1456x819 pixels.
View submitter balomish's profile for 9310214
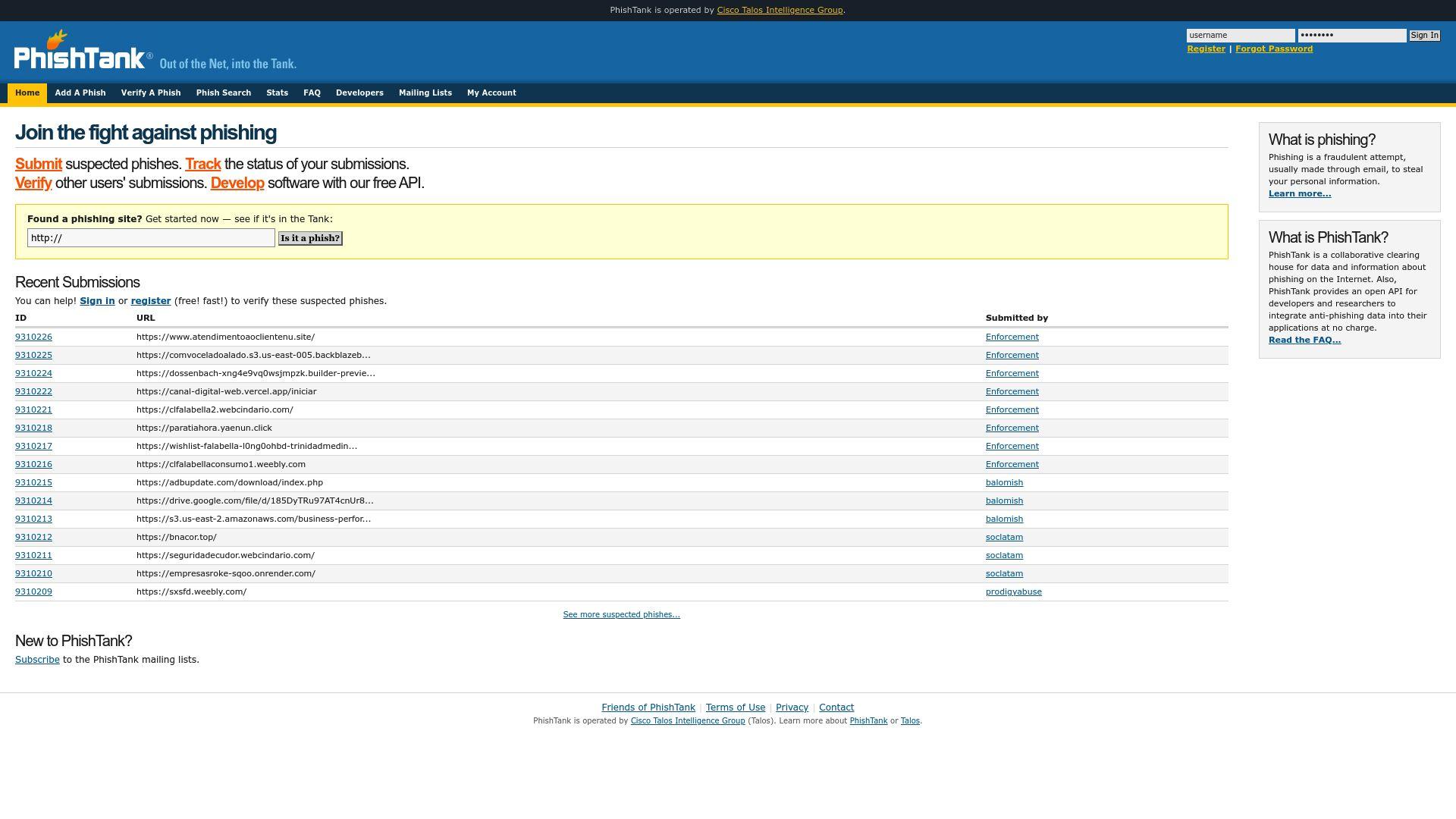(x=1003, y=500)
